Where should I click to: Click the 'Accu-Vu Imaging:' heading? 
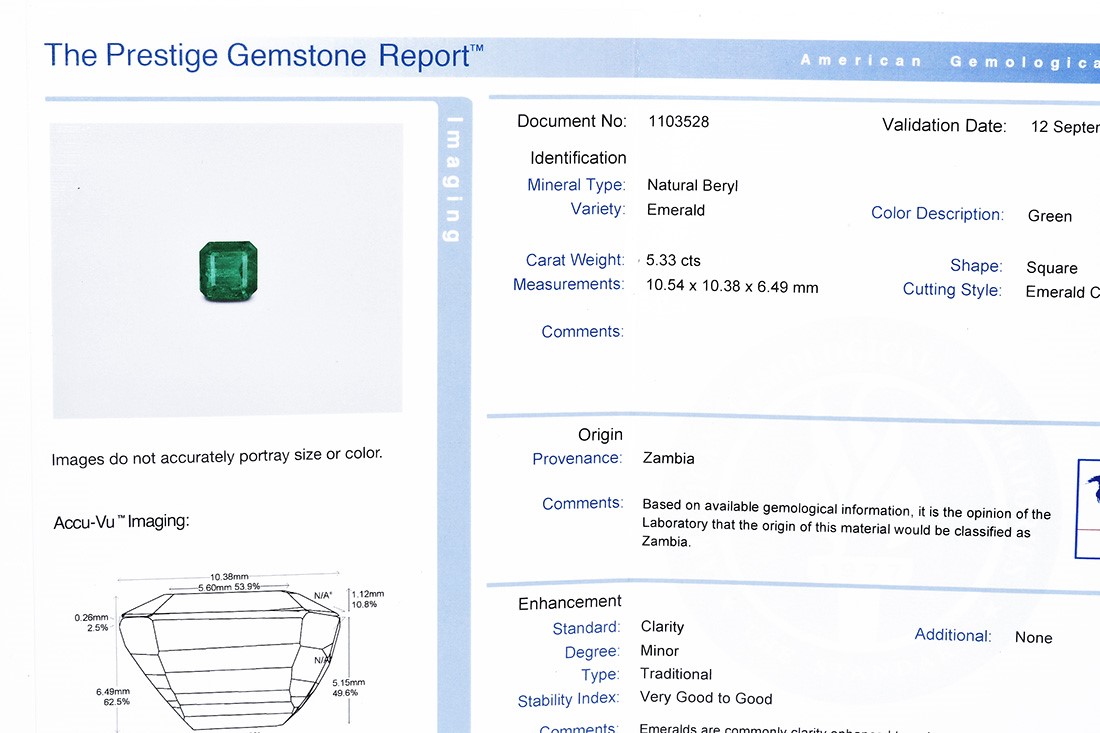(121, 522)
